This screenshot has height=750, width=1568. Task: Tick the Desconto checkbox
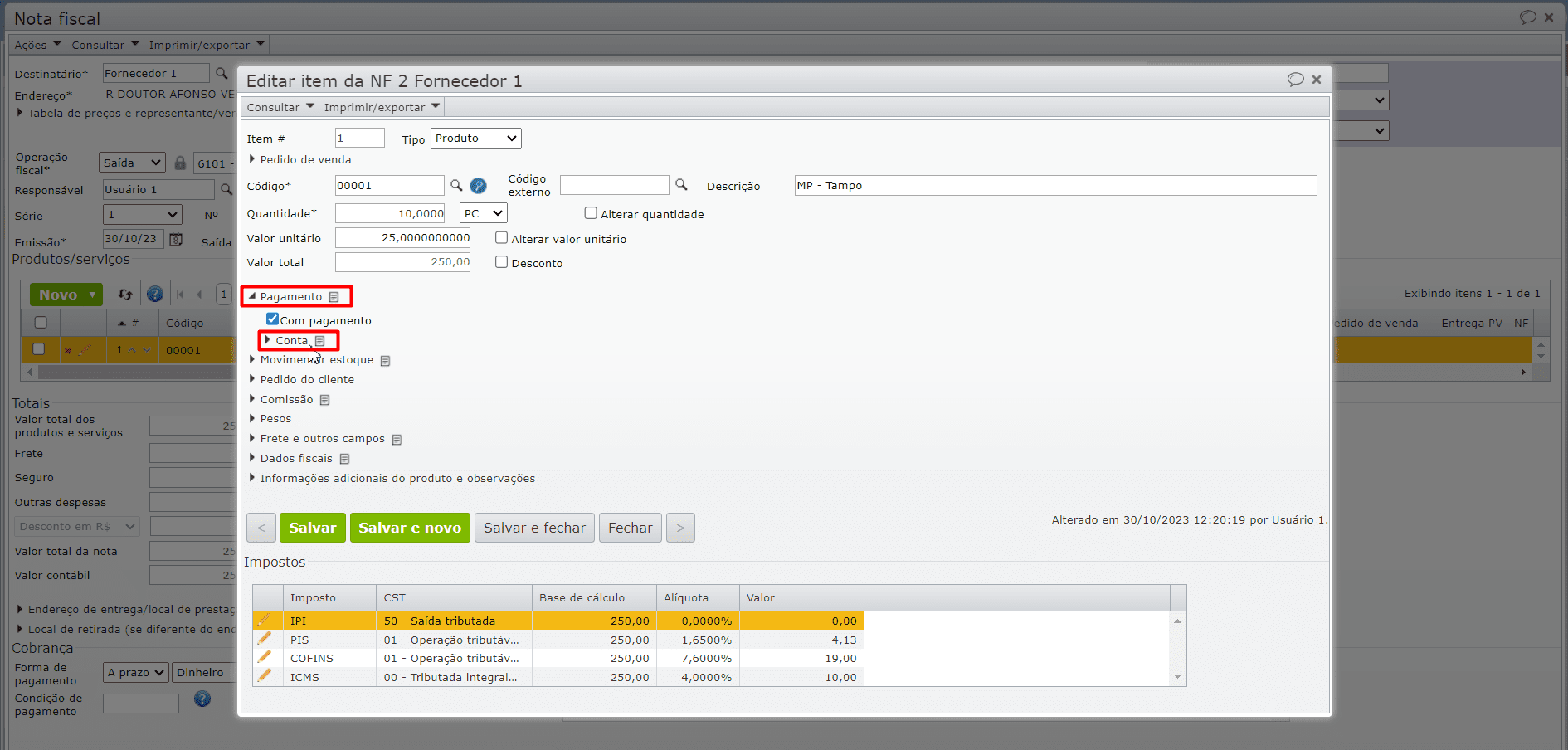501,262
